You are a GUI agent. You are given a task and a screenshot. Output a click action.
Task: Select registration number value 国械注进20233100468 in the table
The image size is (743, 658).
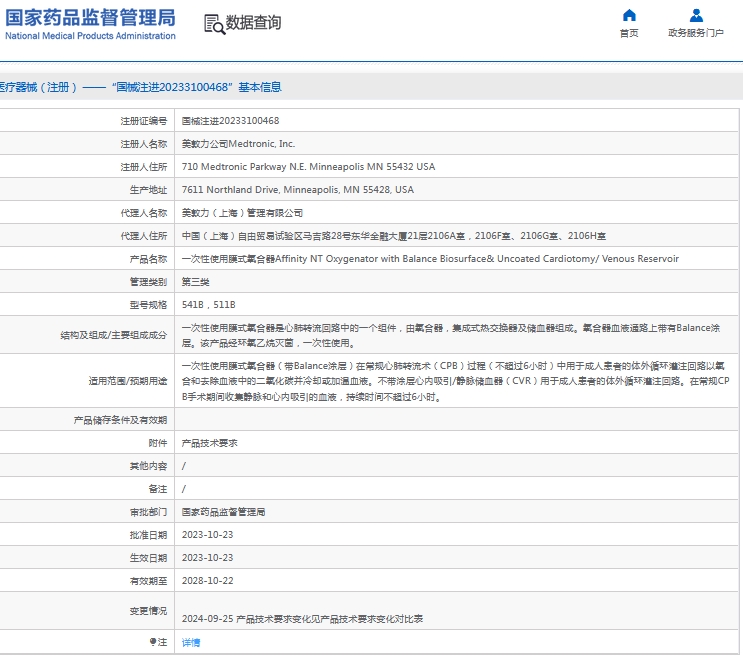point(230,121)
